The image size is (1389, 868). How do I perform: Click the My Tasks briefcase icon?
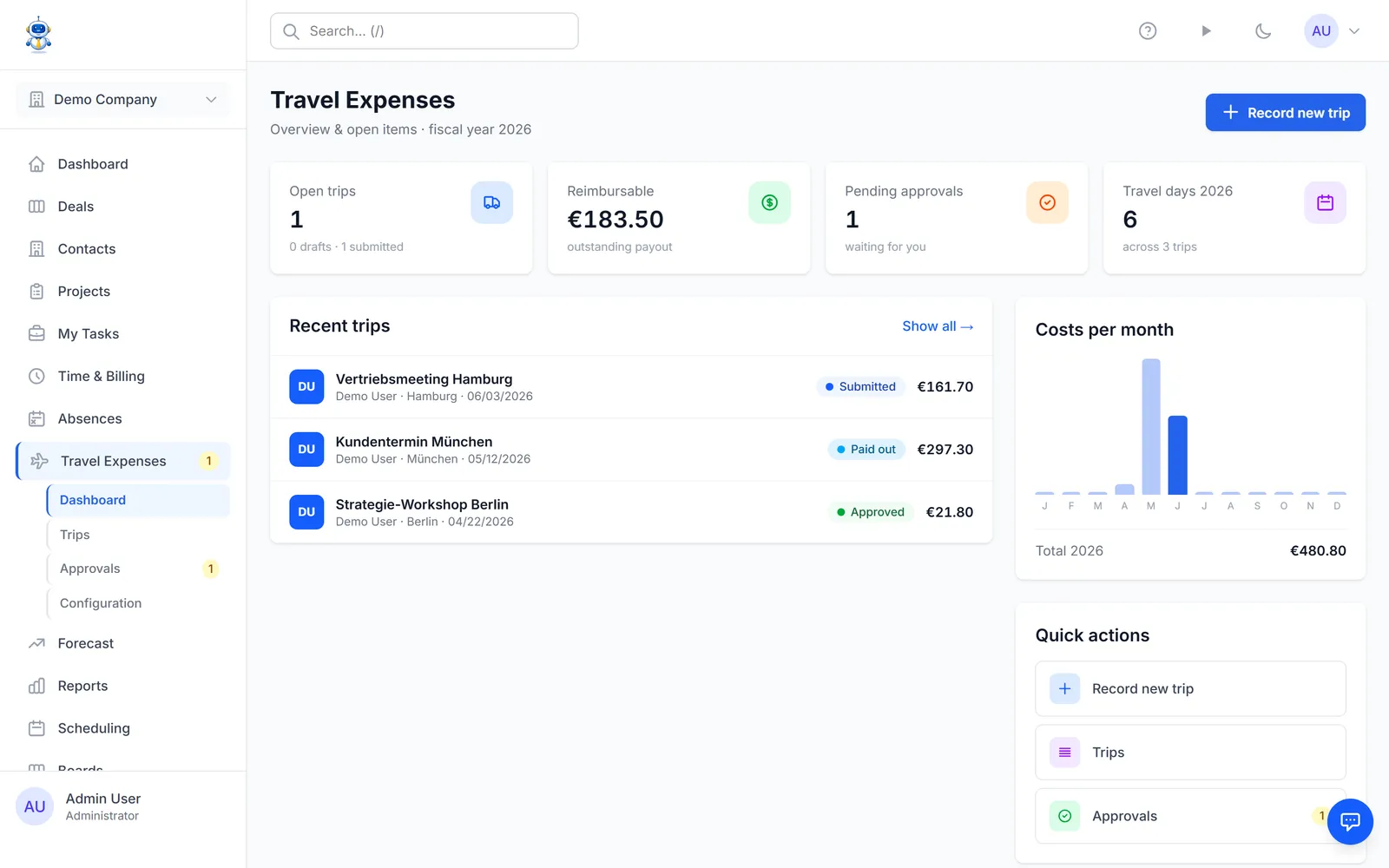(36, 334)
